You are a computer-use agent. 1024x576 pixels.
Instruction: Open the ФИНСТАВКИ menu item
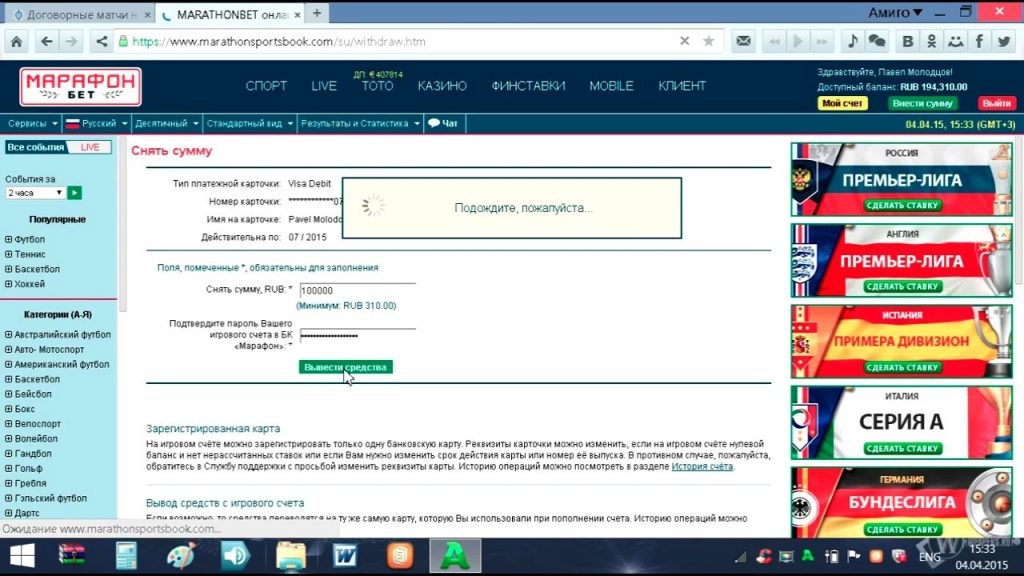(x=528, y=86)
